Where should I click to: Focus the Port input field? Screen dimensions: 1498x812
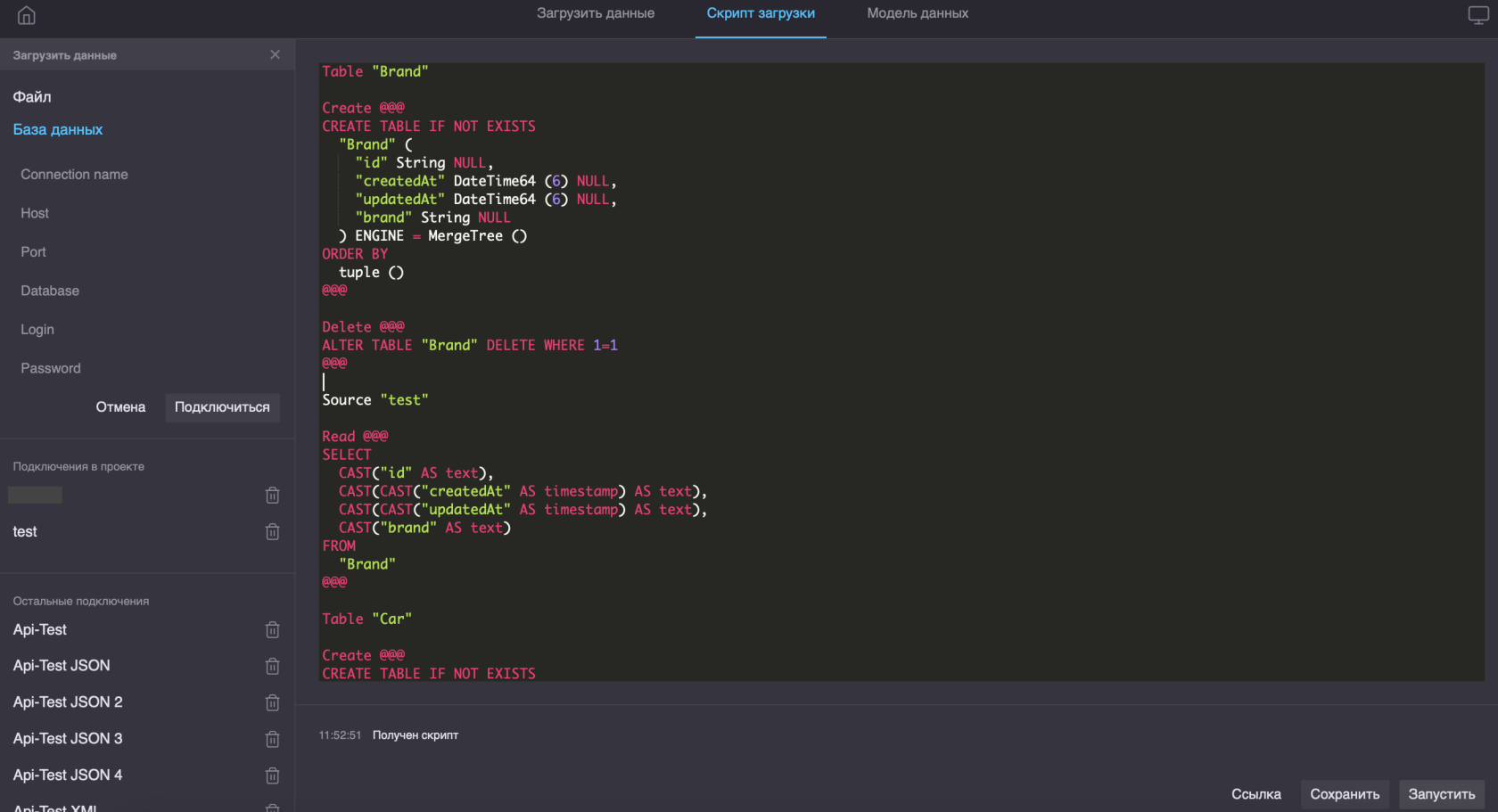[147, 252]
